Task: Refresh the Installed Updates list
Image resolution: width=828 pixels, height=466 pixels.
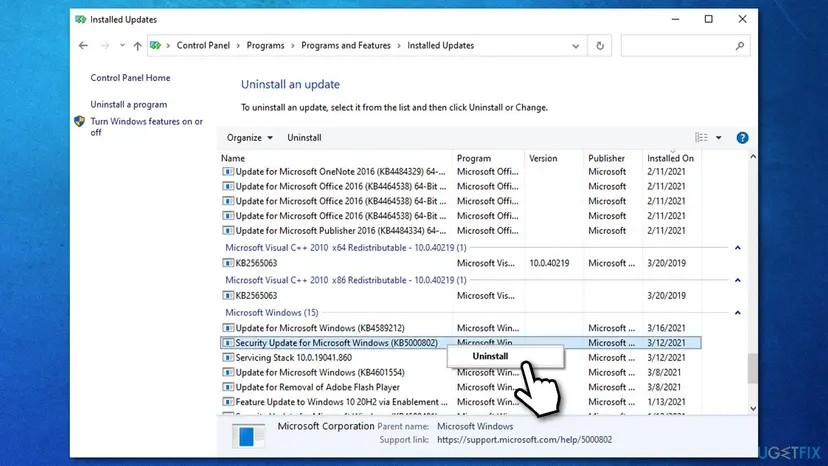Action: (600, 46)
